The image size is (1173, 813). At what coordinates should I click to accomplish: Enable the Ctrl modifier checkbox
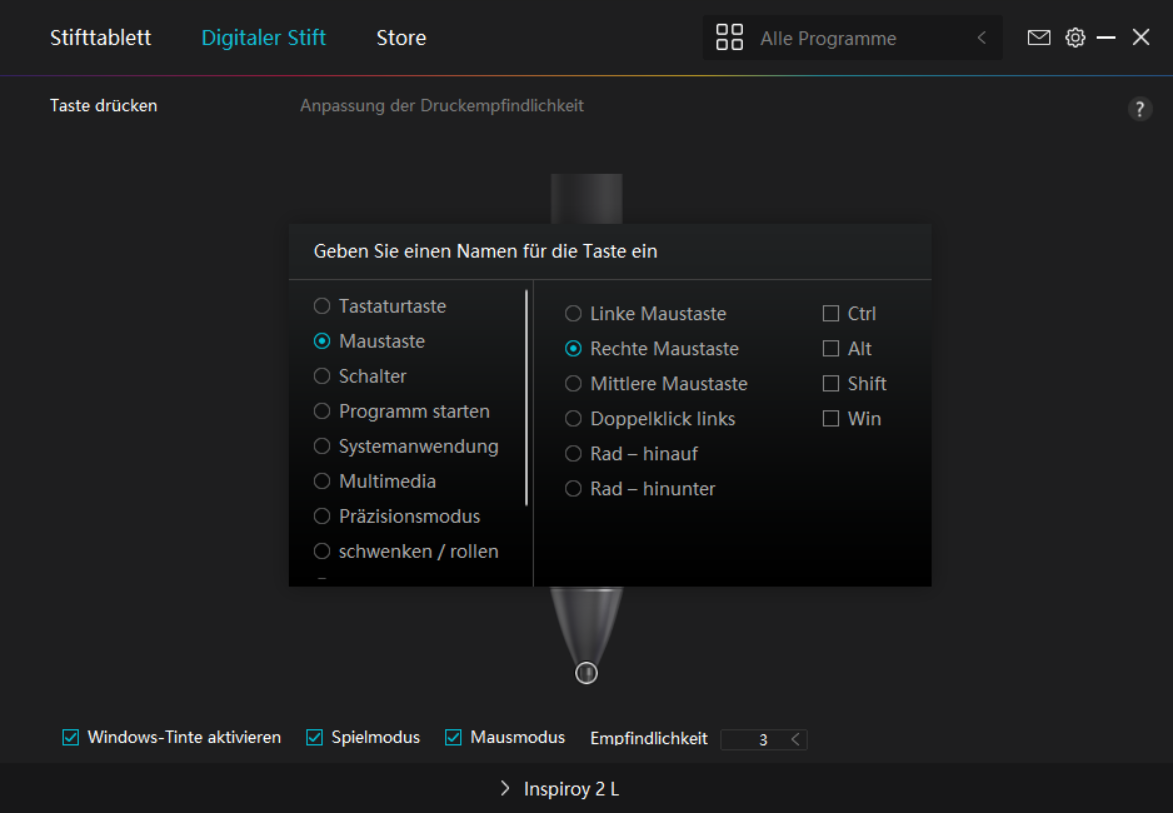(831, 314)
